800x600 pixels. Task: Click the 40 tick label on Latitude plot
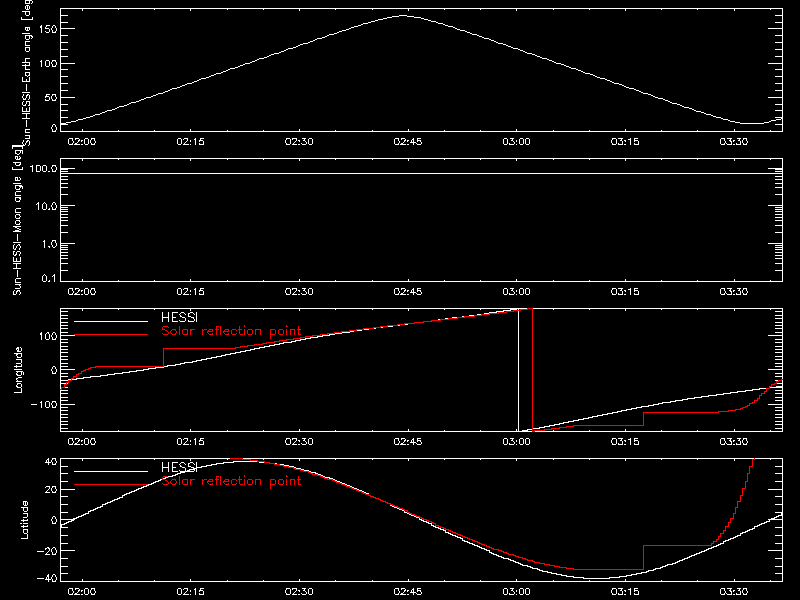(51, 461)
